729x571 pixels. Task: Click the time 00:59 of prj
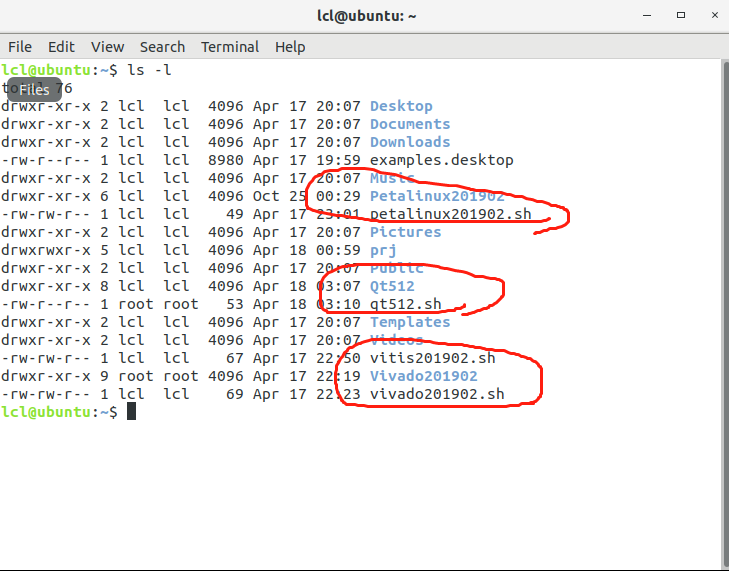pyautogui.click(x=338, y=250)
